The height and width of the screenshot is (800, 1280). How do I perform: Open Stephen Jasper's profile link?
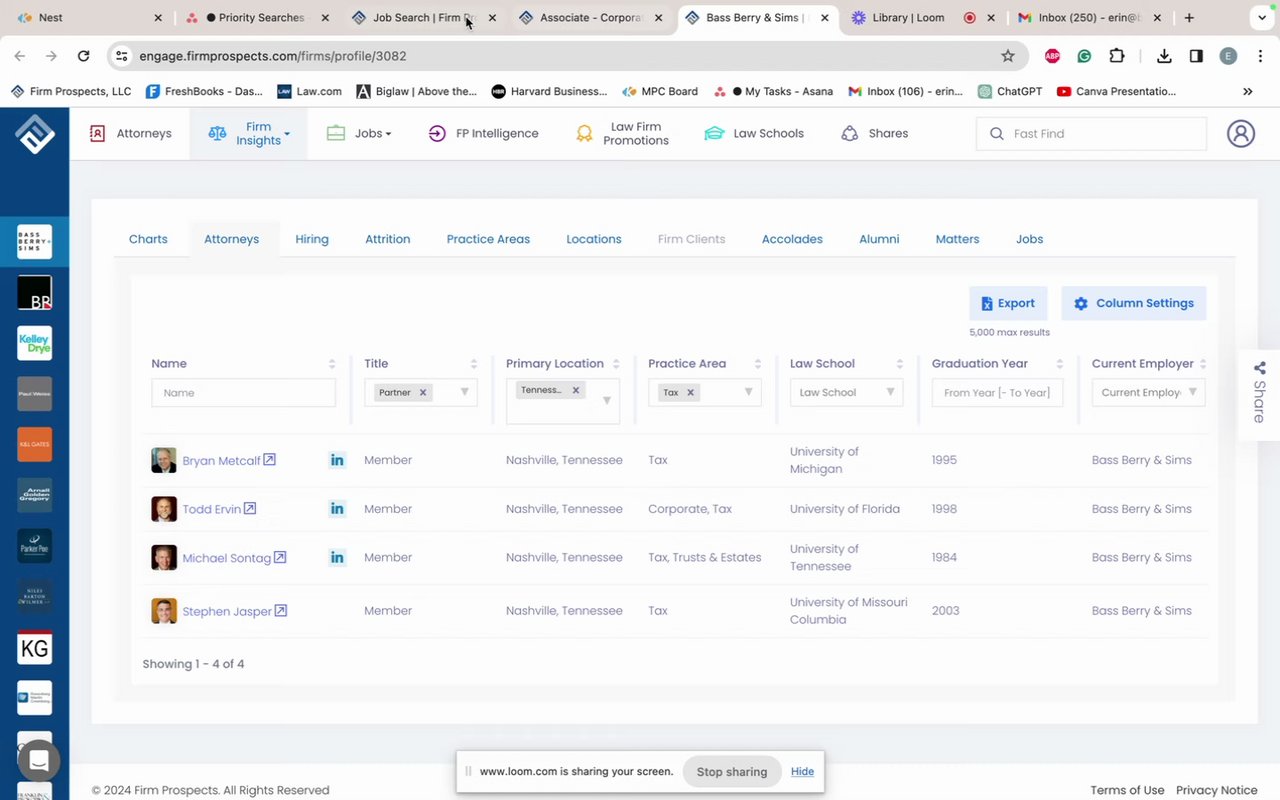[227, 611]
